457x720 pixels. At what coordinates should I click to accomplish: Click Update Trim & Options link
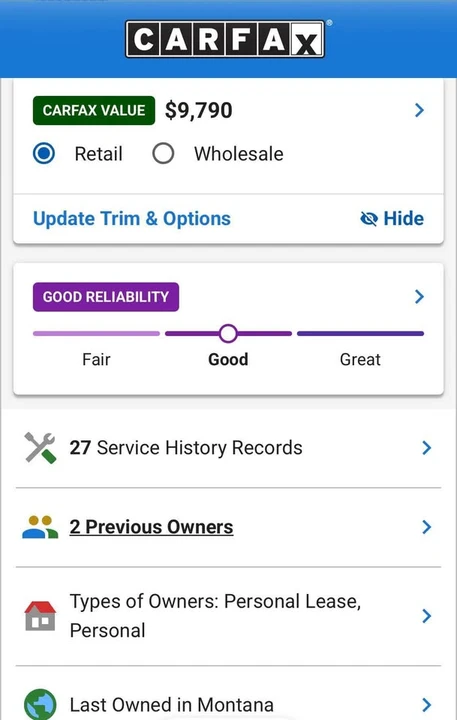[132, 219]
